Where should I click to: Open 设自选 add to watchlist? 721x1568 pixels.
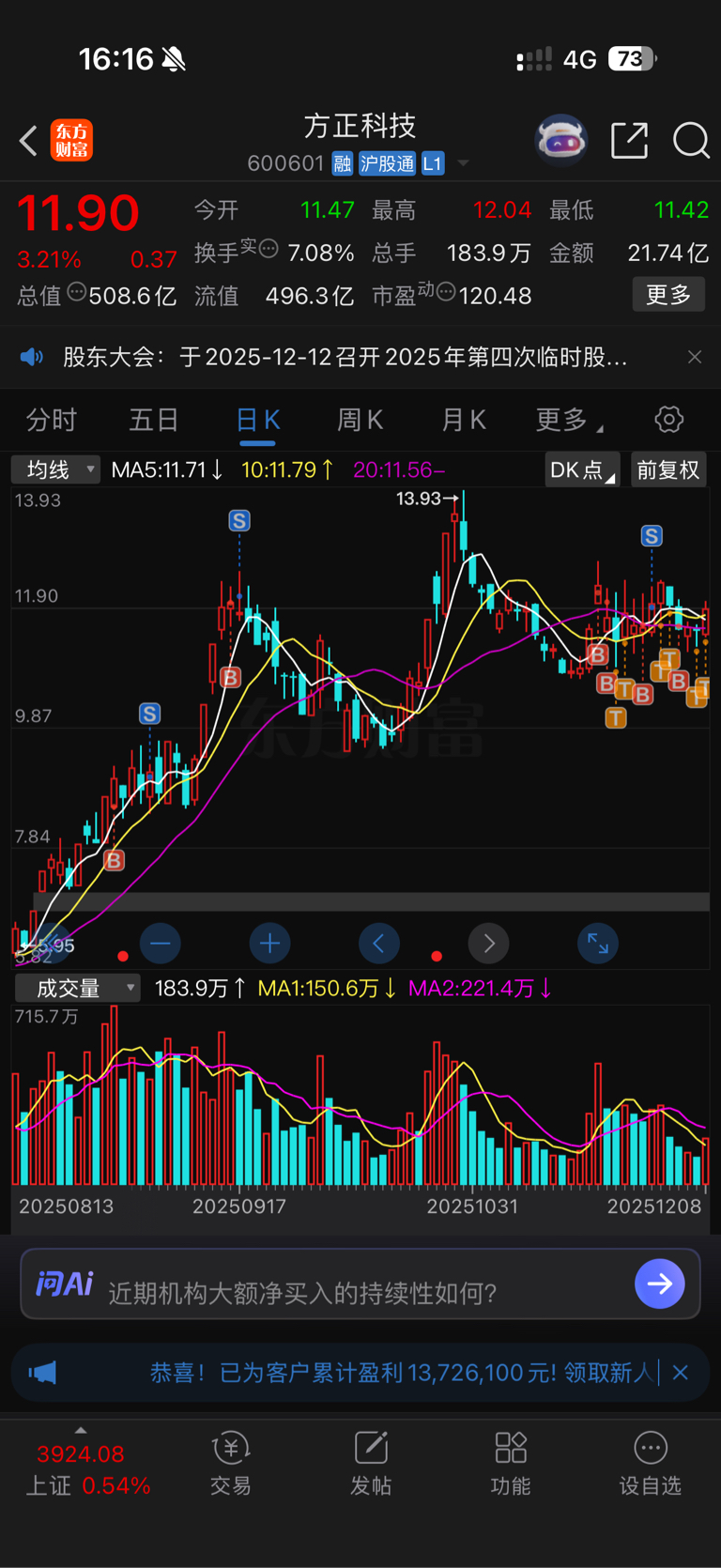click(651, 1463)
